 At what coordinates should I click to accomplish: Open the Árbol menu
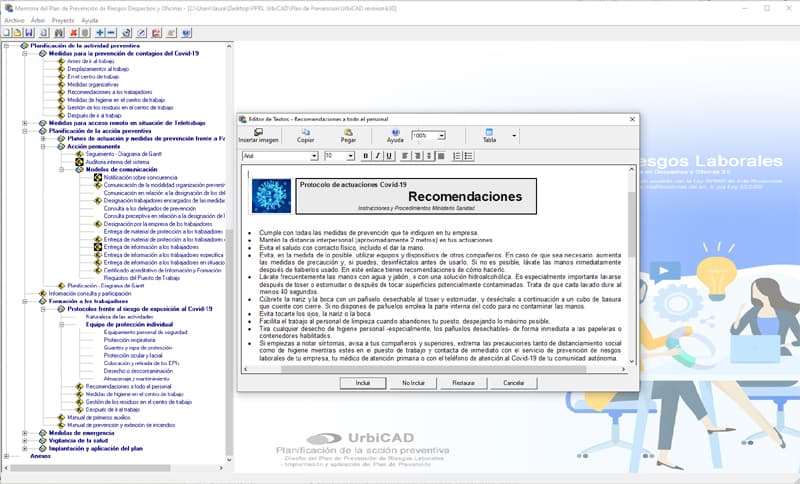point(38,20)
